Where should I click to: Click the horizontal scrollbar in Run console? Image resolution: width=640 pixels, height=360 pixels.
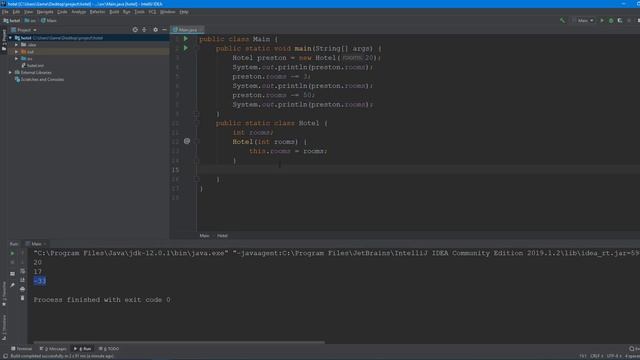coord(179,342)
